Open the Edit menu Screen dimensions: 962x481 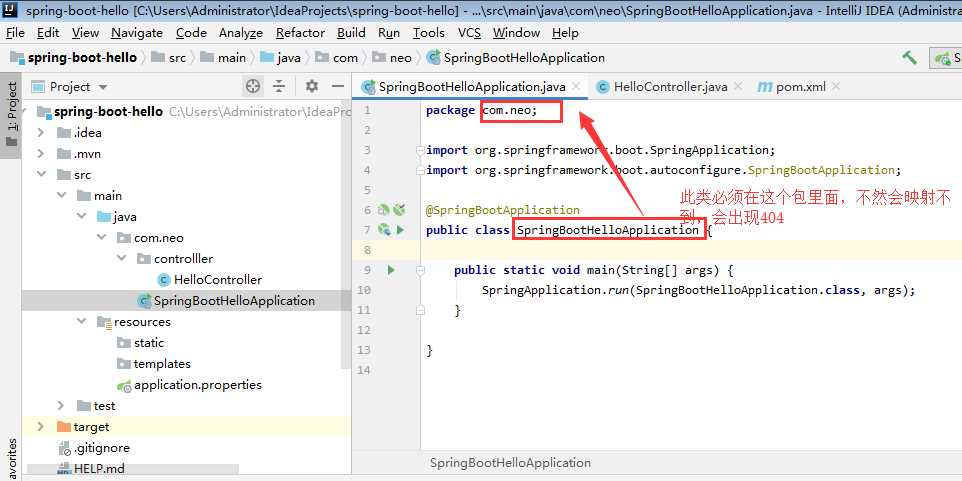click(x=48, y=33)
